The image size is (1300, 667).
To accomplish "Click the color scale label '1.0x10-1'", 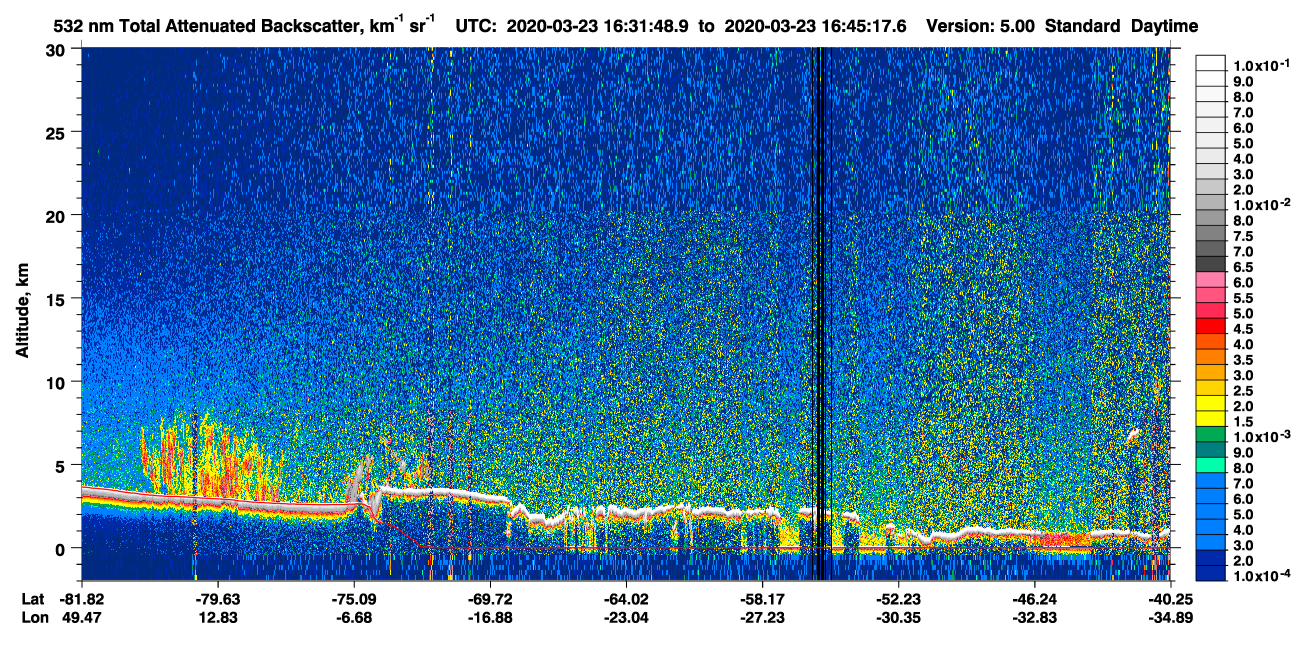I will [1262, 65].
